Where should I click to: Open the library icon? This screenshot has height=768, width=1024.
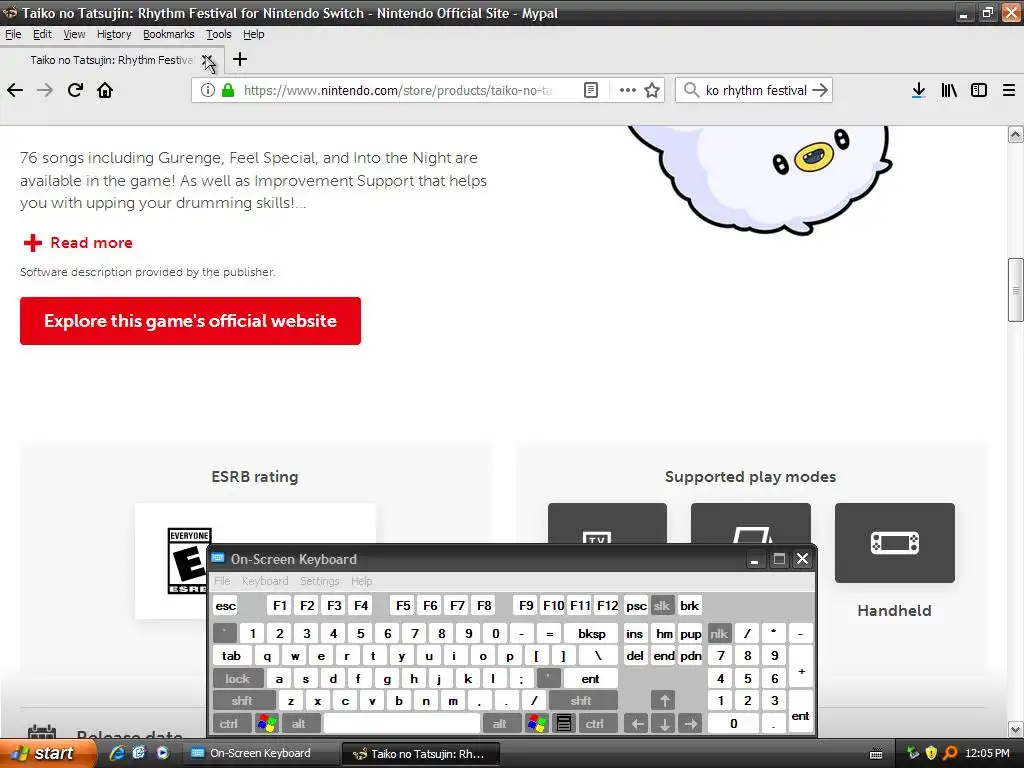(949, 90)
